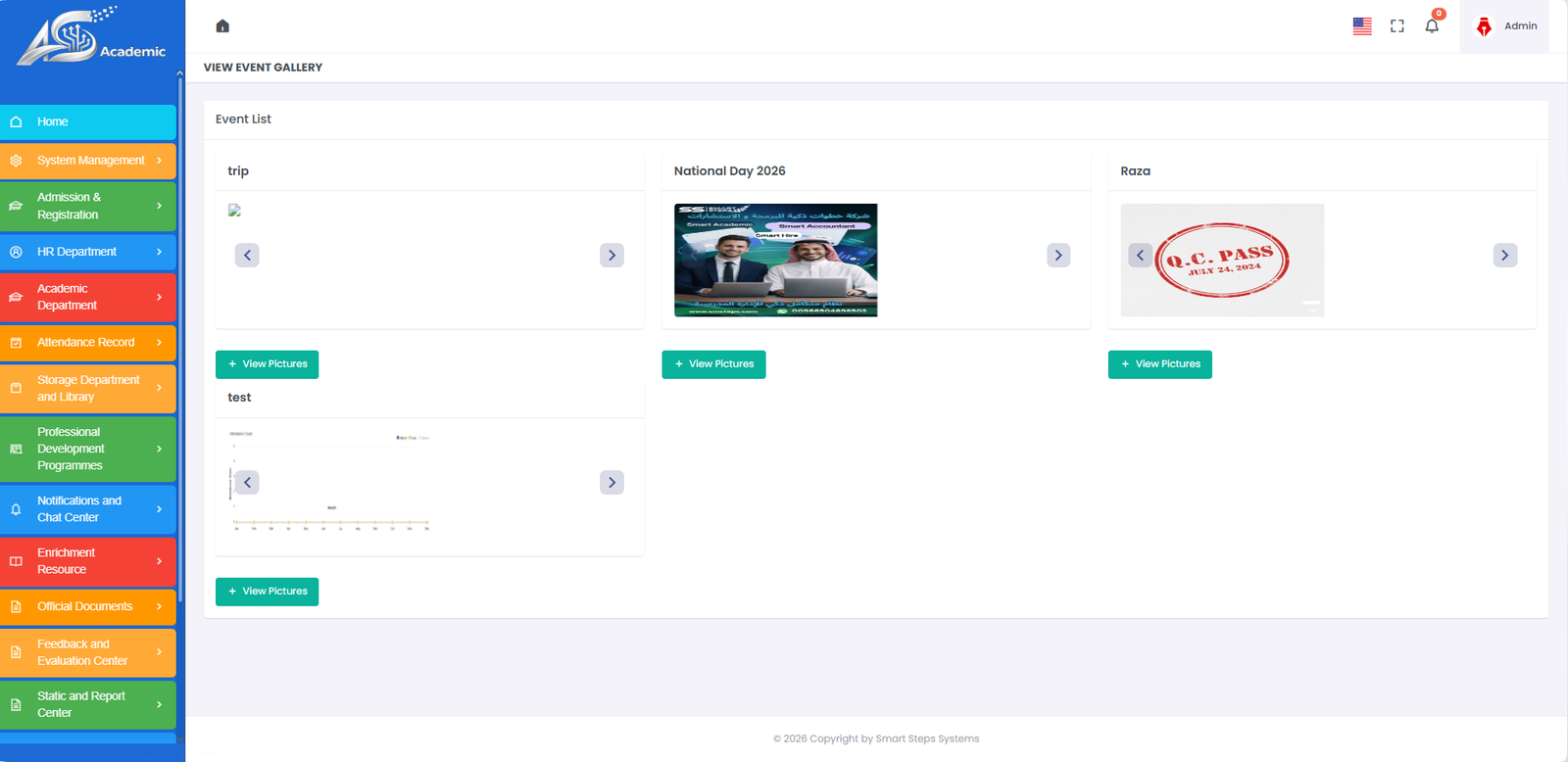Advance National Day 2026 carousel forward
1568x762 pixels.
click(1058, 256)
